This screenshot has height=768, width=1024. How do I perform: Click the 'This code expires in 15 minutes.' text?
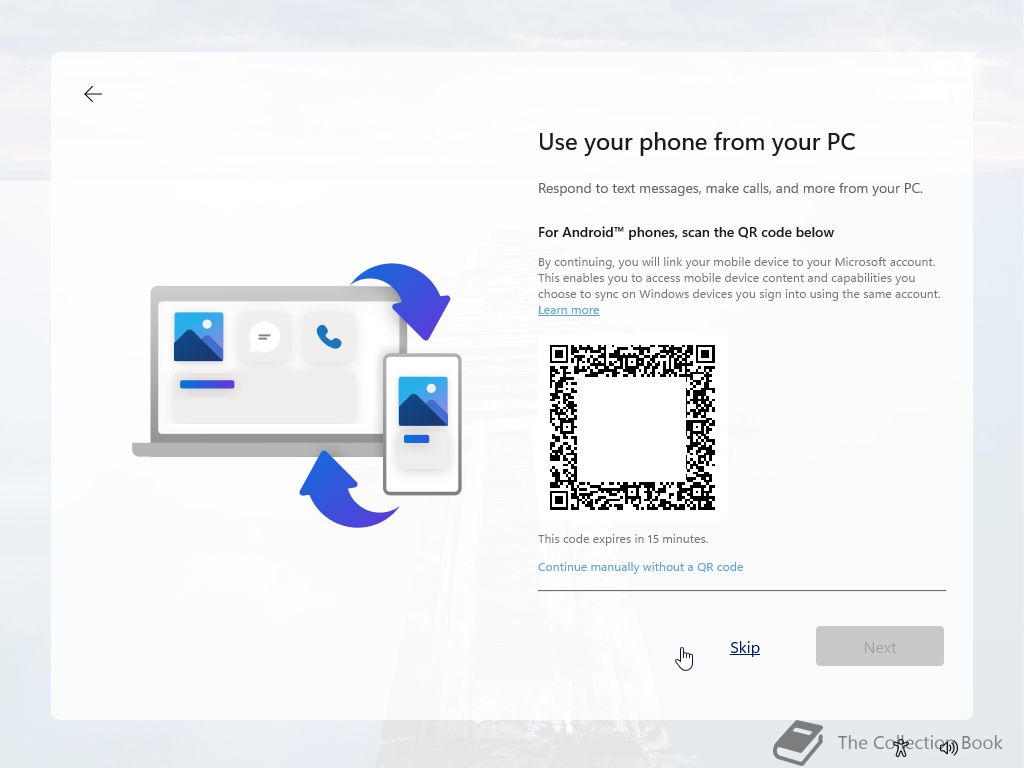tap(622, 539)
